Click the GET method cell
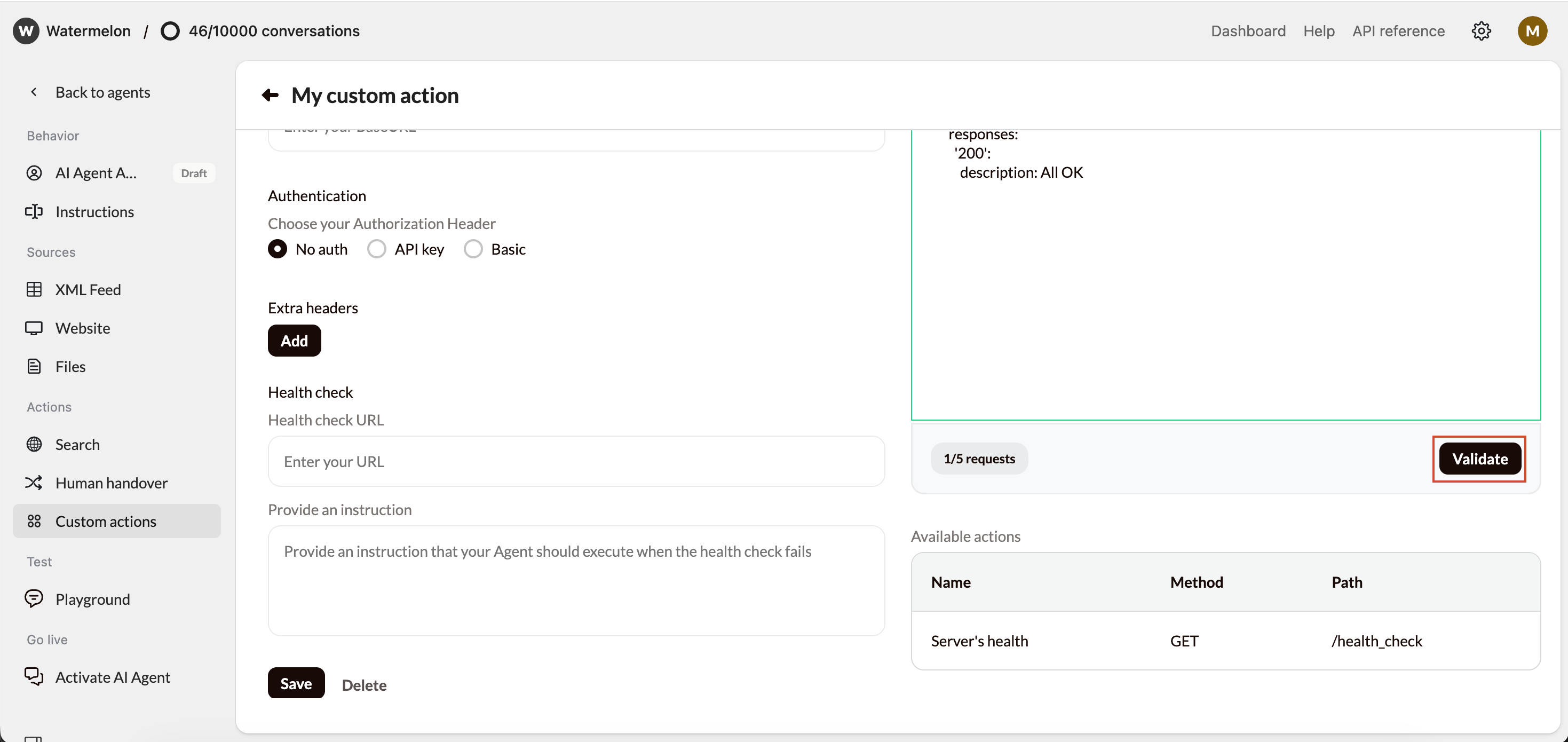 (x=1184, y=641)
